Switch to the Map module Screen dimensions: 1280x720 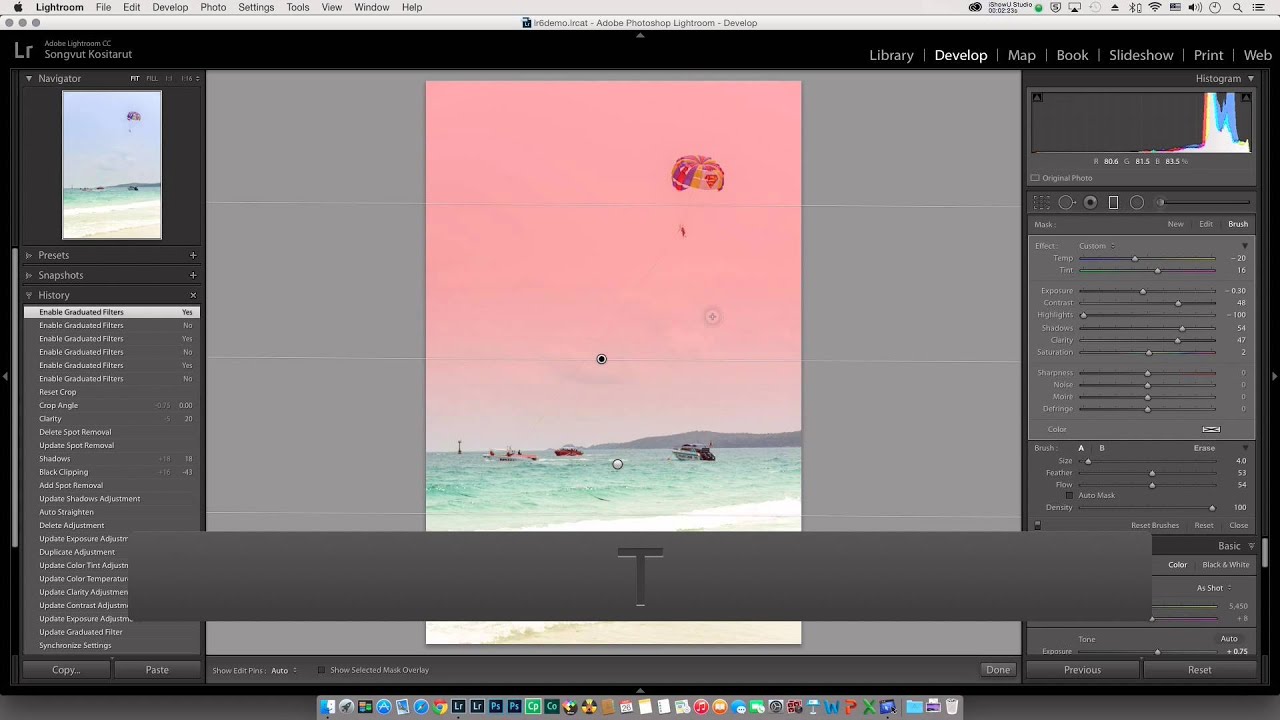(x=1021, y=55)
